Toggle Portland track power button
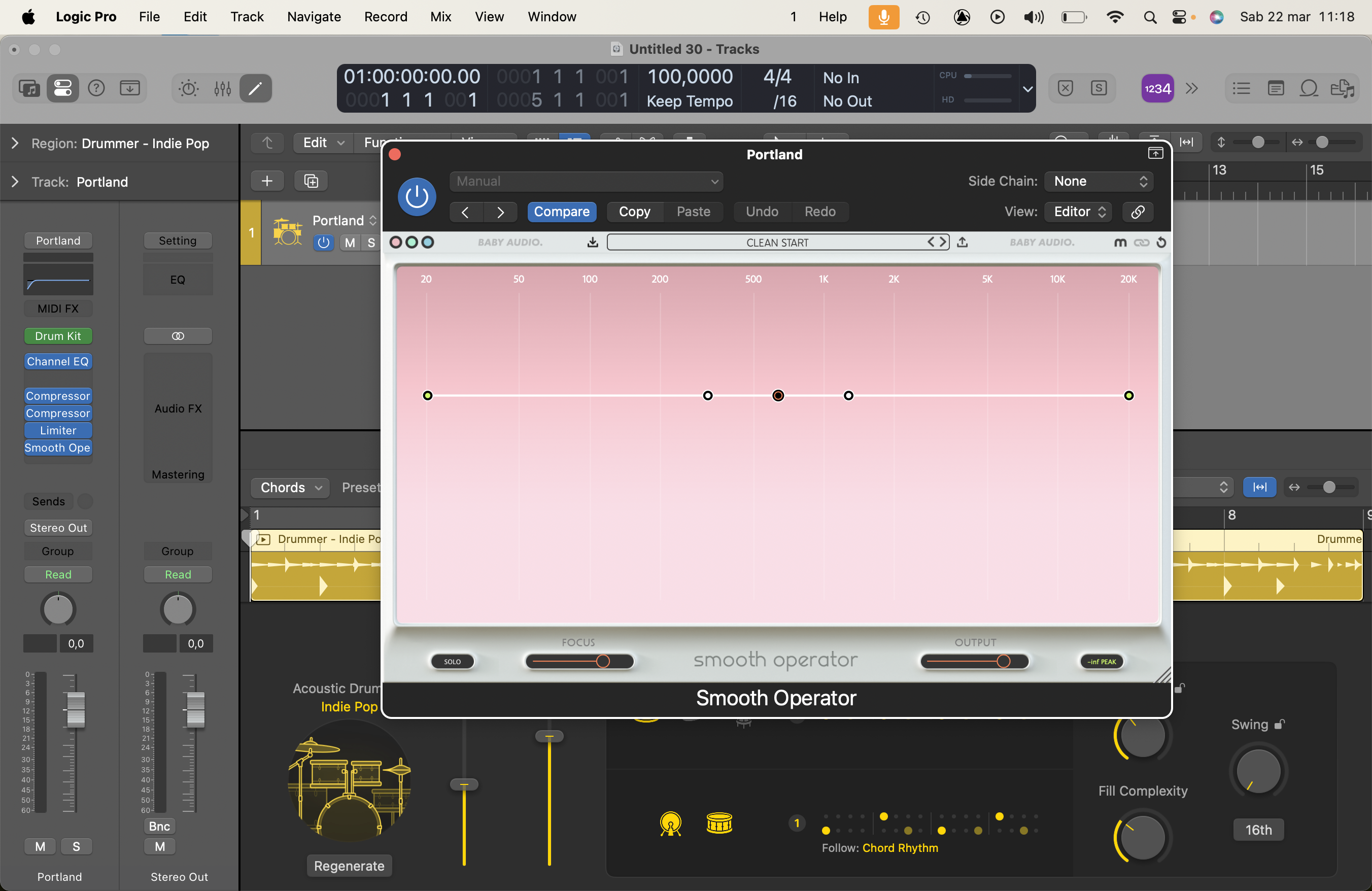Screen dimensions: 1372x891 tap(323, 243)
